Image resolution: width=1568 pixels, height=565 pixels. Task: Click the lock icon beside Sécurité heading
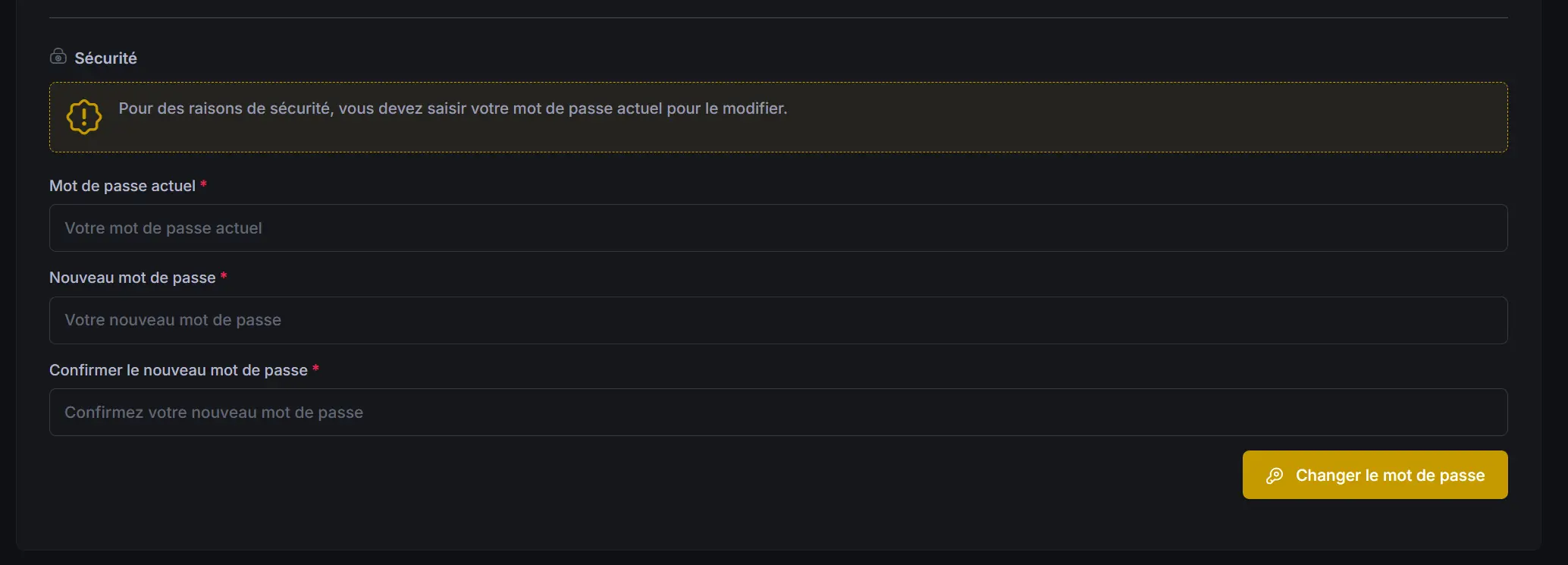point(58,56)
